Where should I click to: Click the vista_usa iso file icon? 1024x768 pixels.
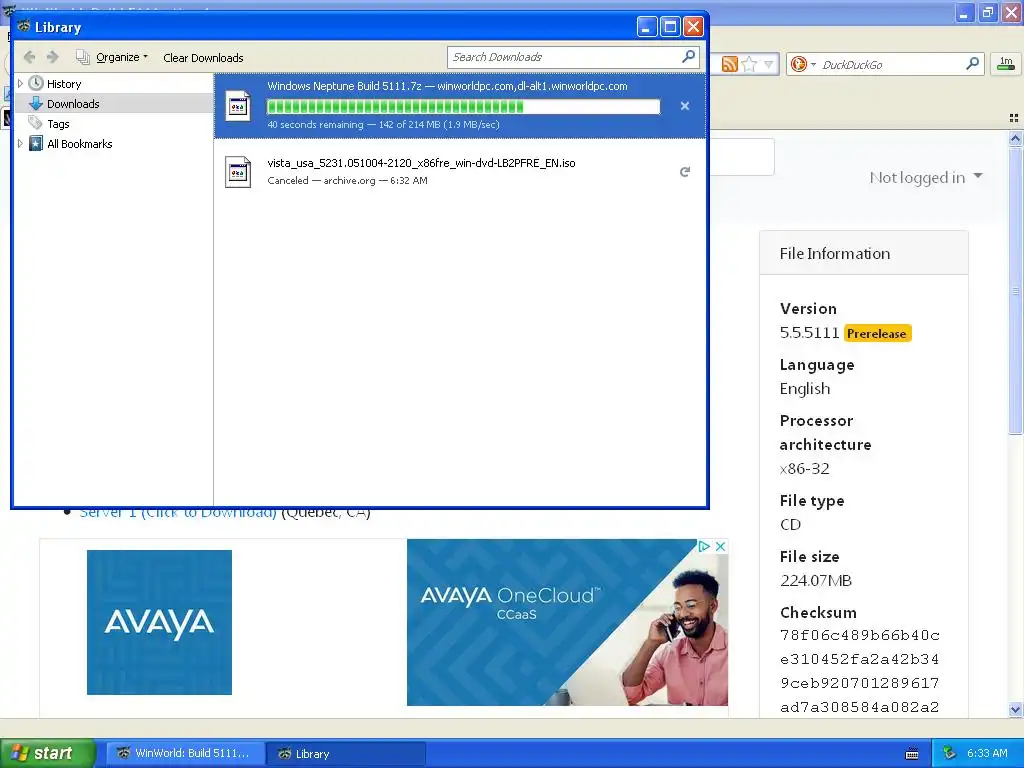click(x=238, y=172)
